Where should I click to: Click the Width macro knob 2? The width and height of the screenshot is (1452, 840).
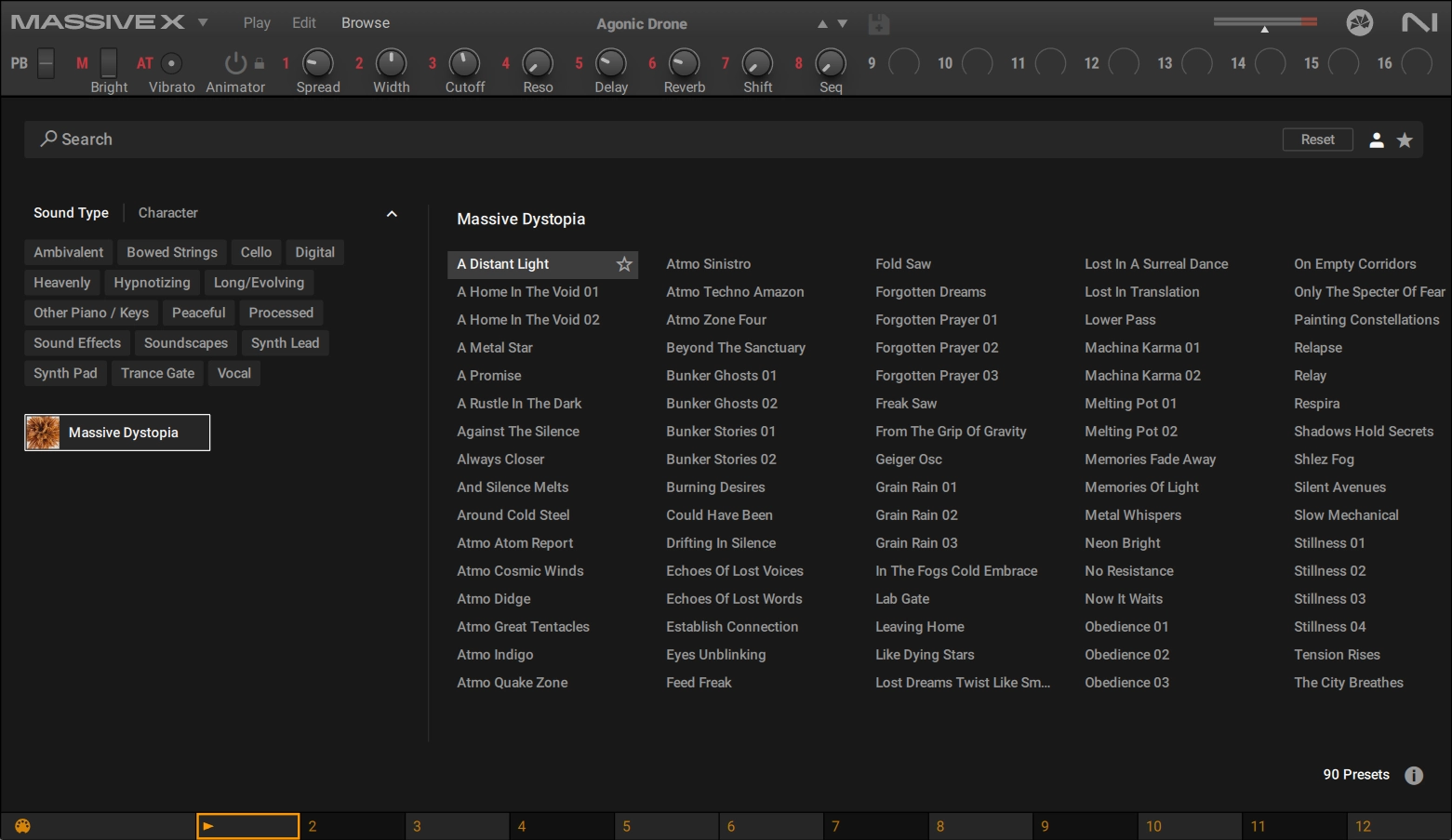coord(391,63)
